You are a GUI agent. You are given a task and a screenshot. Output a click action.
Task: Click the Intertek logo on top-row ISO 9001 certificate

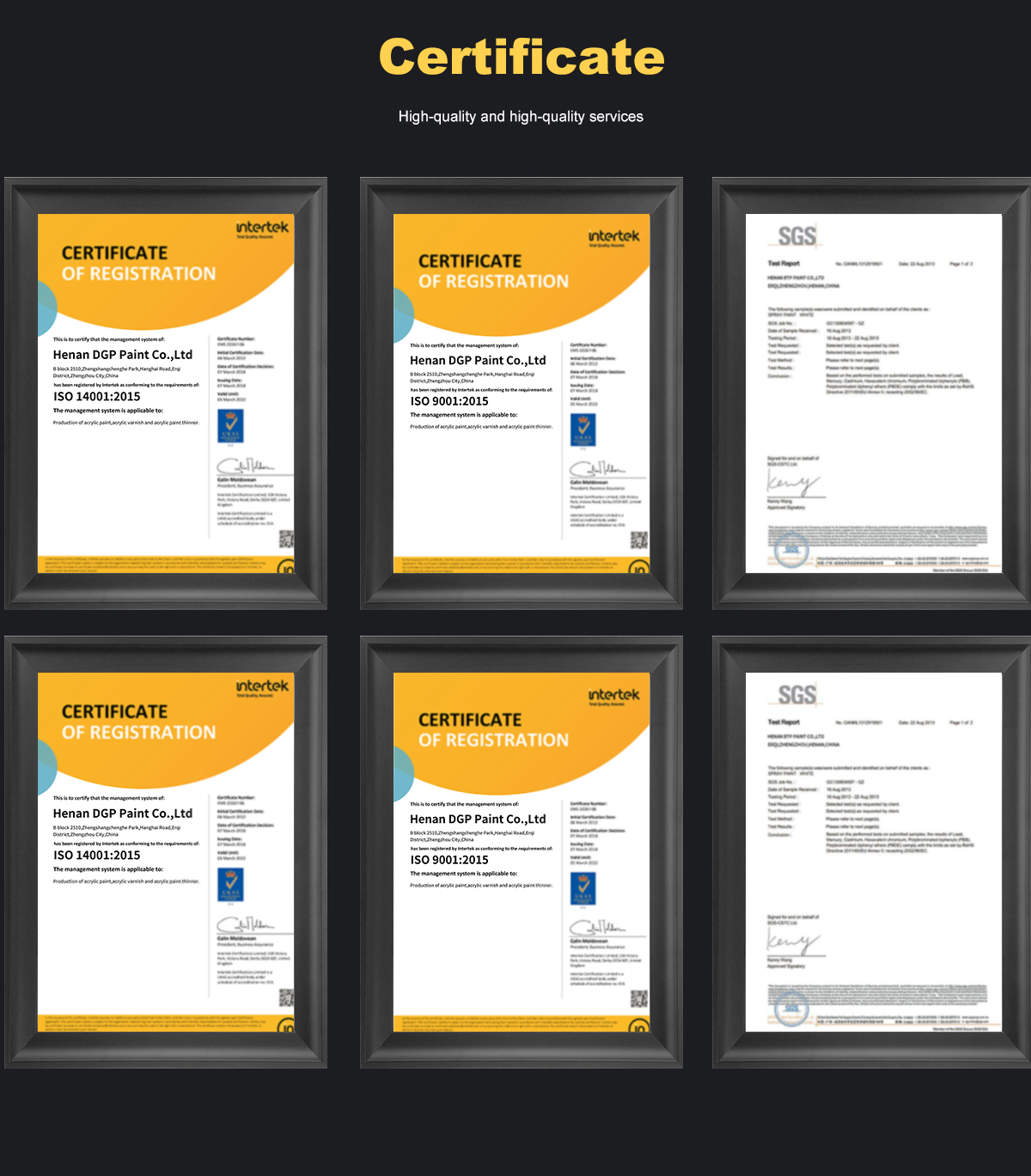pos(614,238)
